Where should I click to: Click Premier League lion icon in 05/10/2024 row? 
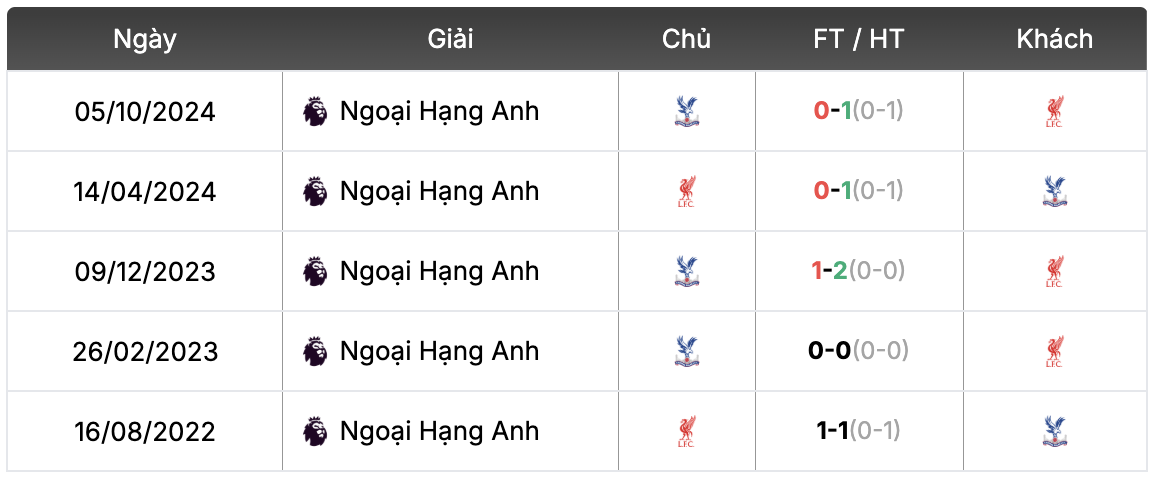coord(315,111)
